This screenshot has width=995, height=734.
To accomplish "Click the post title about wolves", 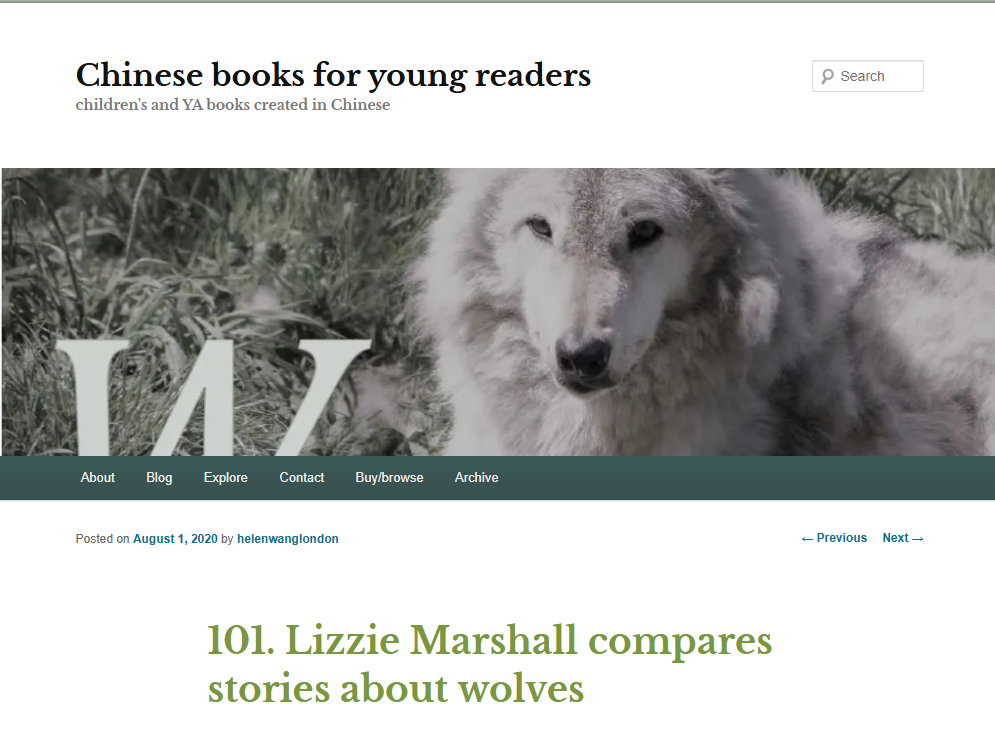I will point(490,664).
